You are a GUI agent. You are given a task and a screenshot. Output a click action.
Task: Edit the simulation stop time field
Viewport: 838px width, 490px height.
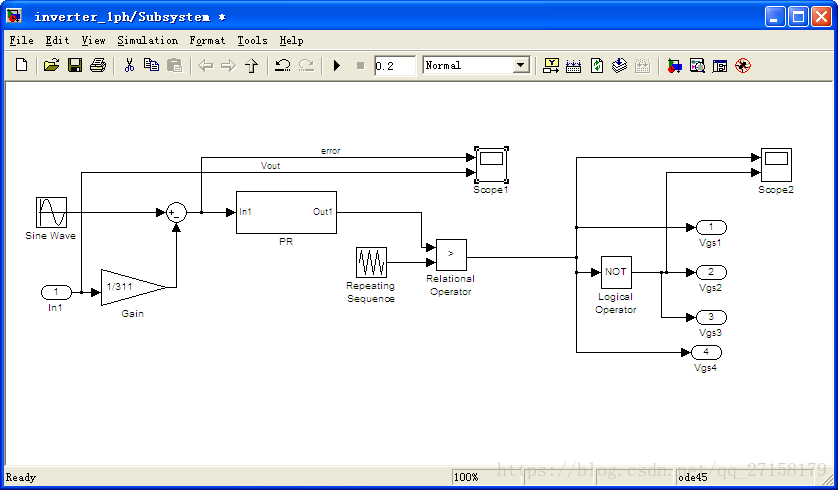coord(394,66)
